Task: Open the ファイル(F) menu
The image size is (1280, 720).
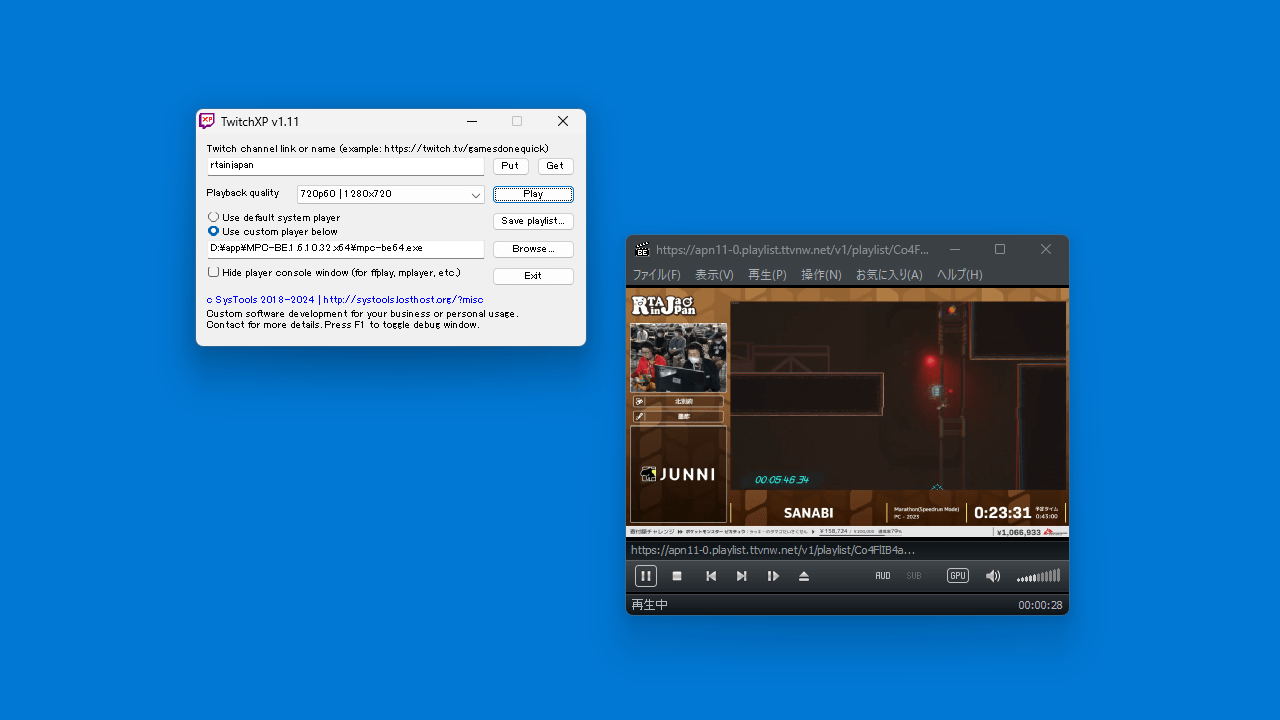Action: click(x=656, y=274)
